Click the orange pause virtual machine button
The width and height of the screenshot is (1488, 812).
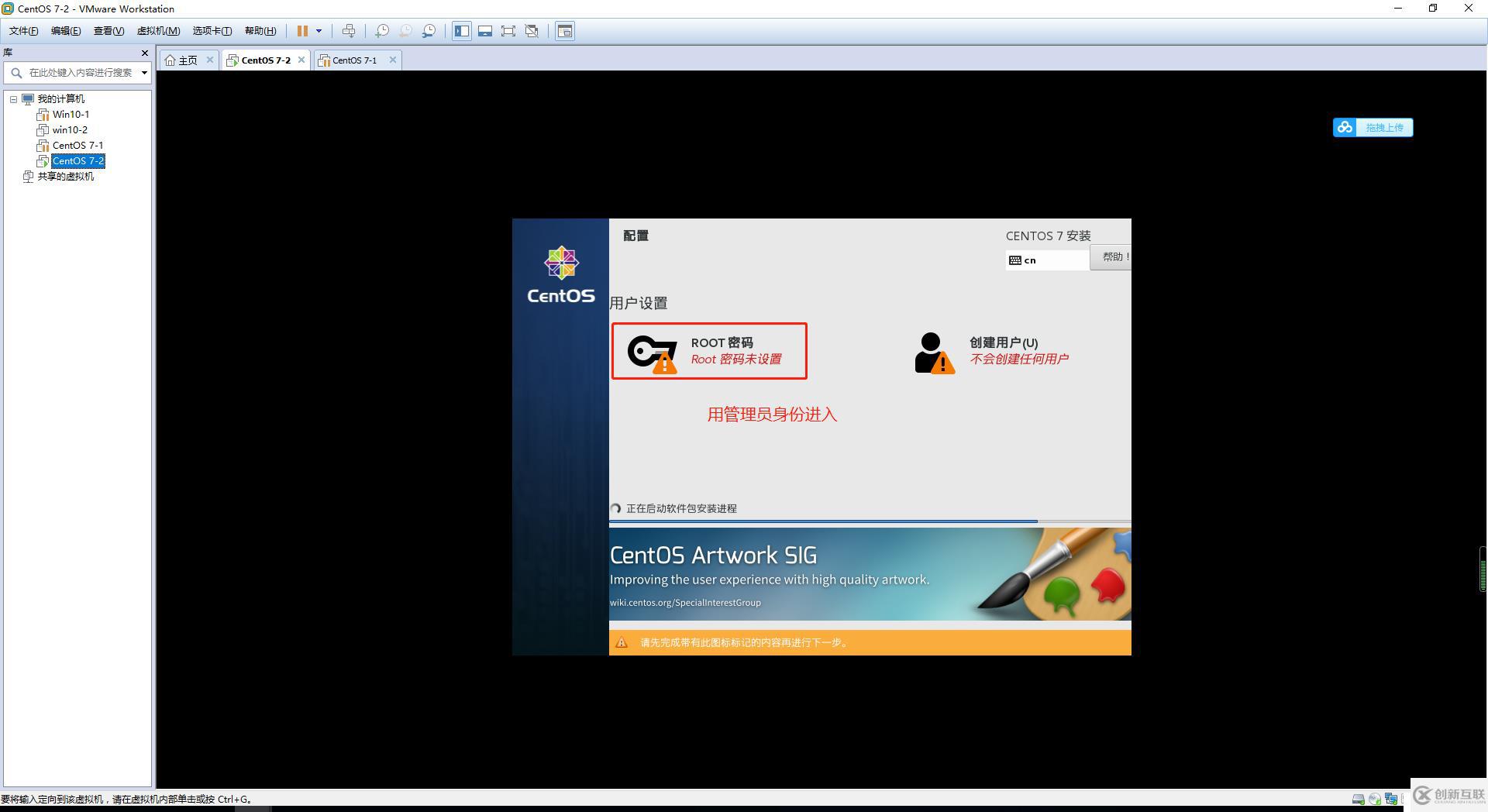[302, 31]
